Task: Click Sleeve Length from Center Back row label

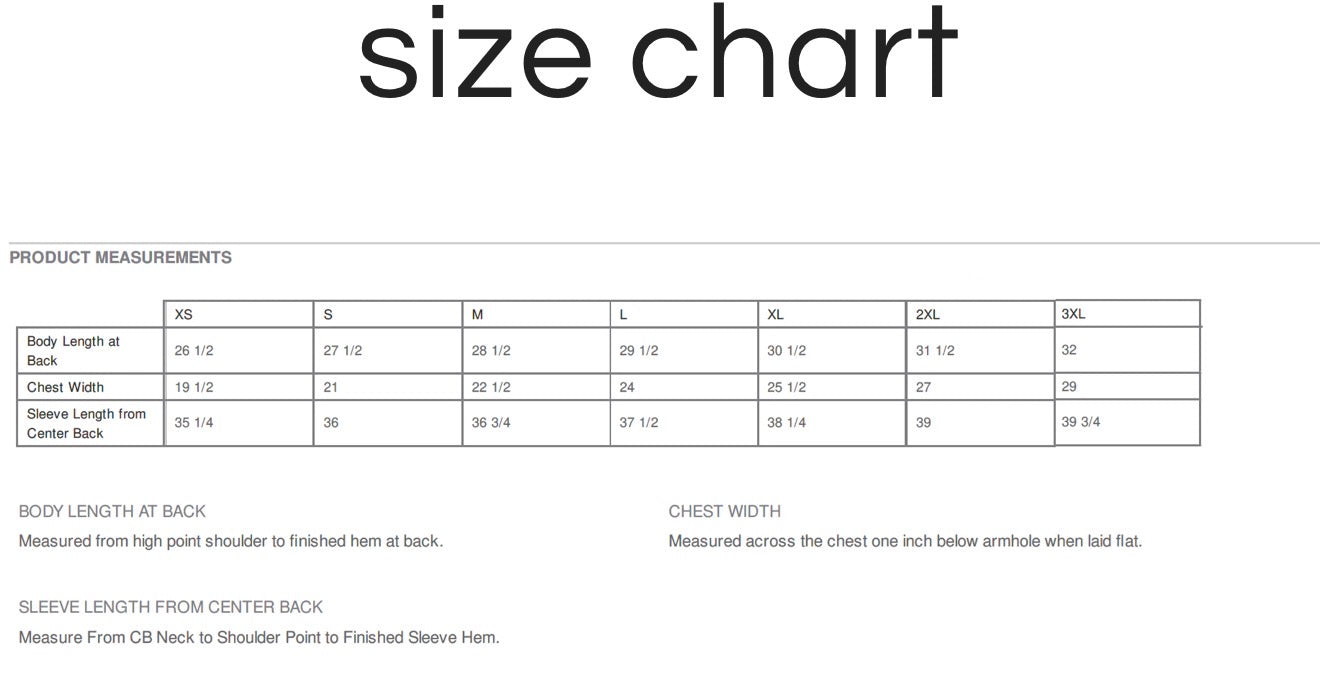Action: point(91,423)
